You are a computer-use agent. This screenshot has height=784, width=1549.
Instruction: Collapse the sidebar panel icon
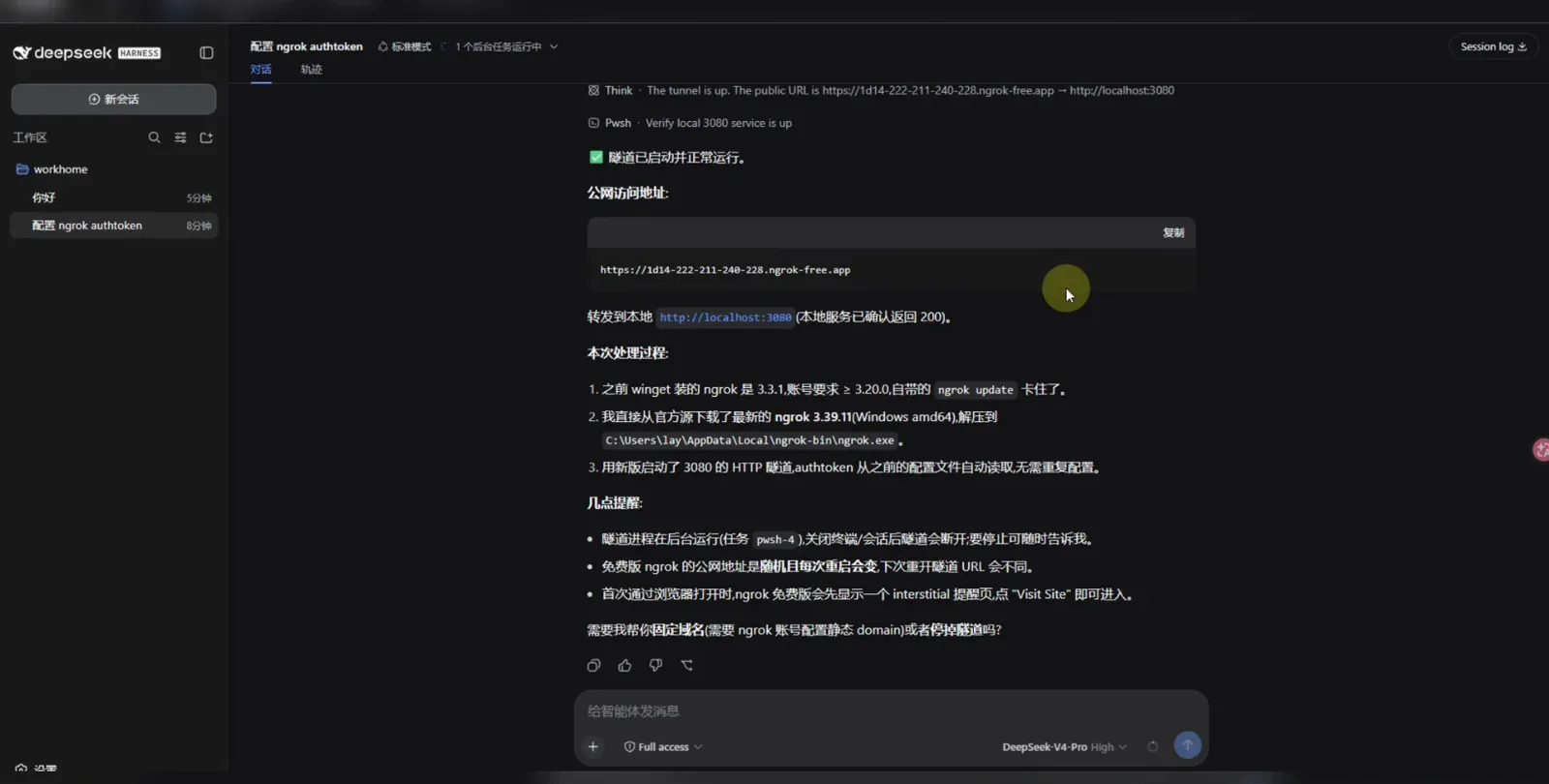point(206,53)
